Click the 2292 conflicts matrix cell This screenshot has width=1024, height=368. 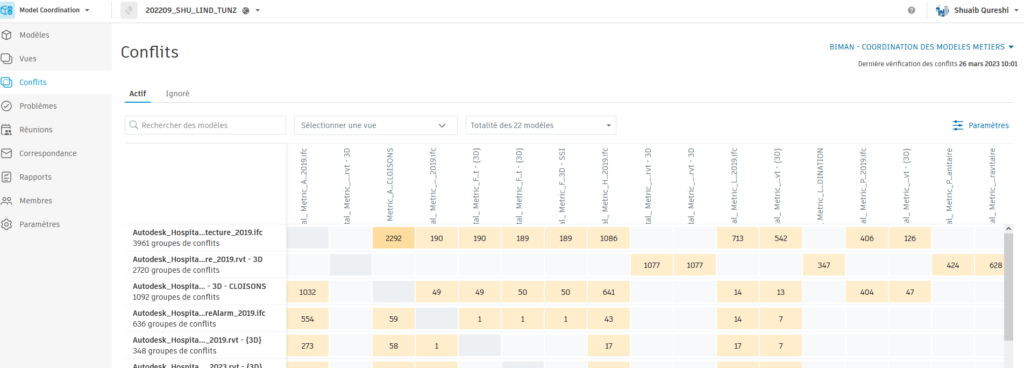(x=394, y=238)
